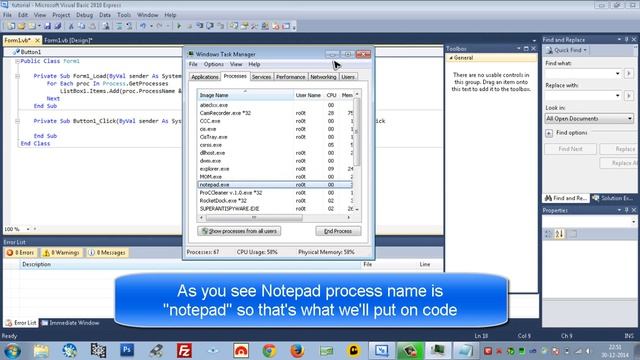Sort processes by the Image Name column
Image resolution: width=640 pixels, height=360 pixels.
point(245,95)
